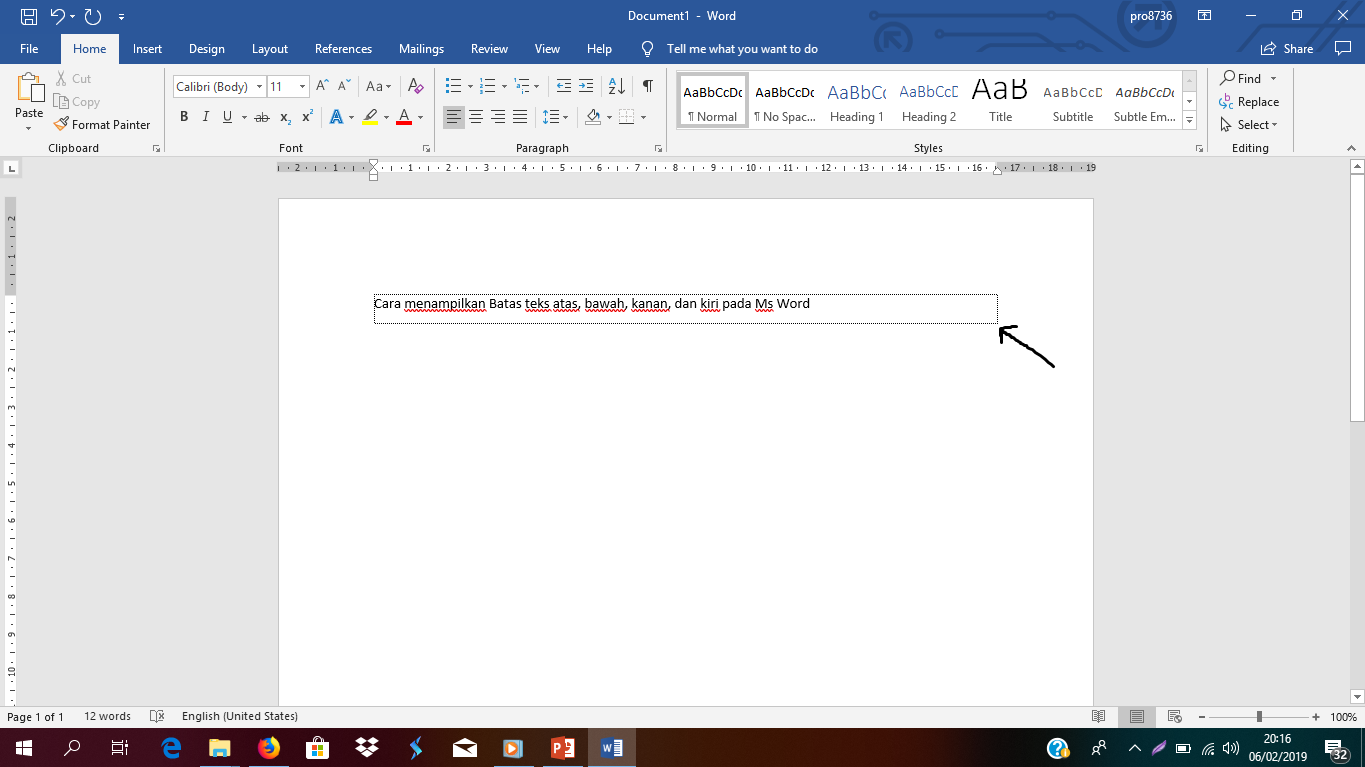Click the Borders icon

[627, 117]
